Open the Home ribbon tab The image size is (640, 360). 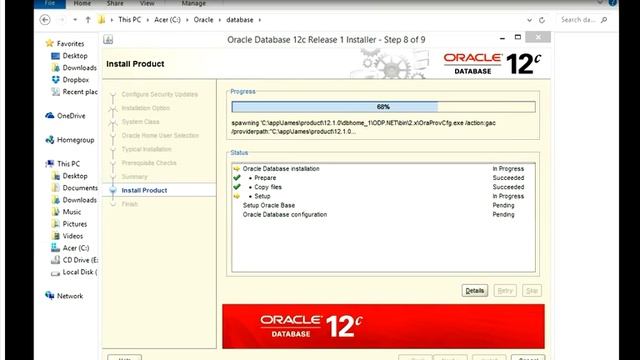[82, 3]
